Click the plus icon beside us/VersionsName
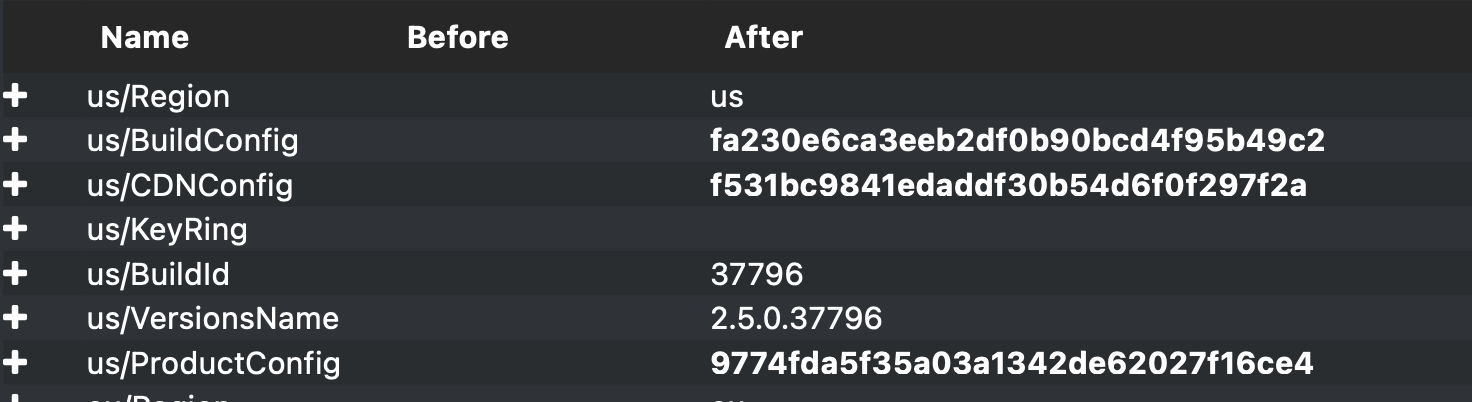Image resolution: width=1472 pixels, height=402 pixels. click(15, 318)
